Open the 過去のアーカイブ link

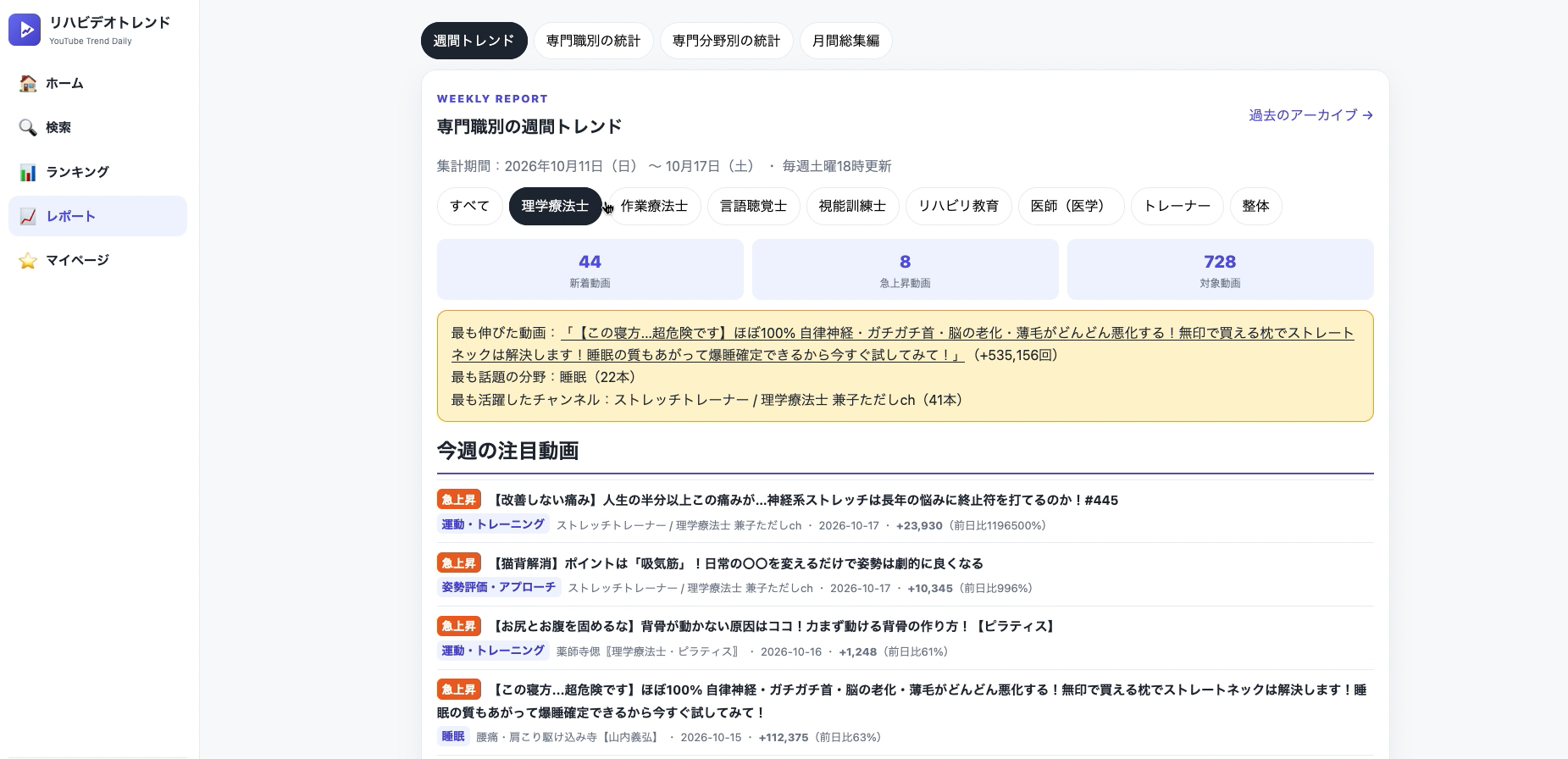point(1310,115)
